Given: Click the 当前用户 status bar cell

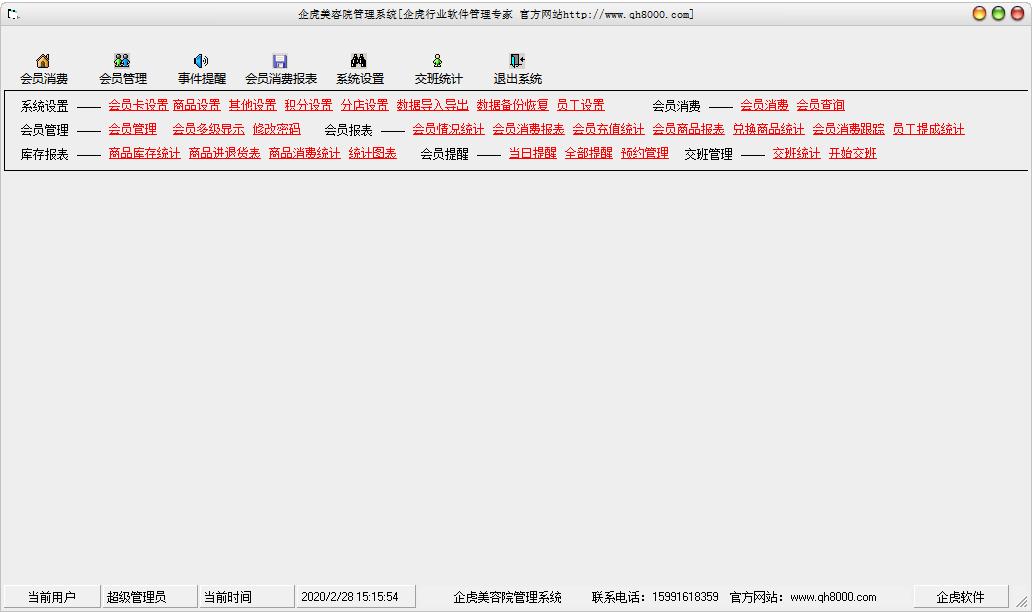Looking at the screenshot, I should (x=52, y=597).
